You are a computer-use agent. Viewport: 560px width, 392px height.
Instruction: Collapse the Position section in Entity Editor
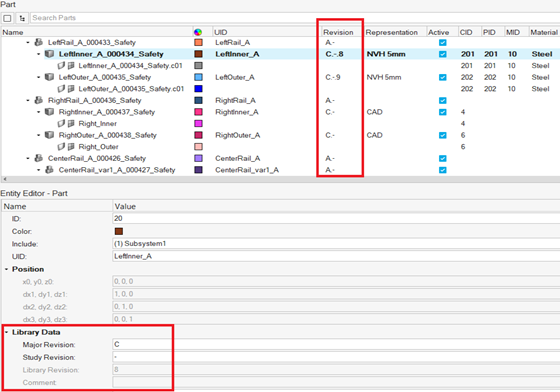[x=6, y=269]
